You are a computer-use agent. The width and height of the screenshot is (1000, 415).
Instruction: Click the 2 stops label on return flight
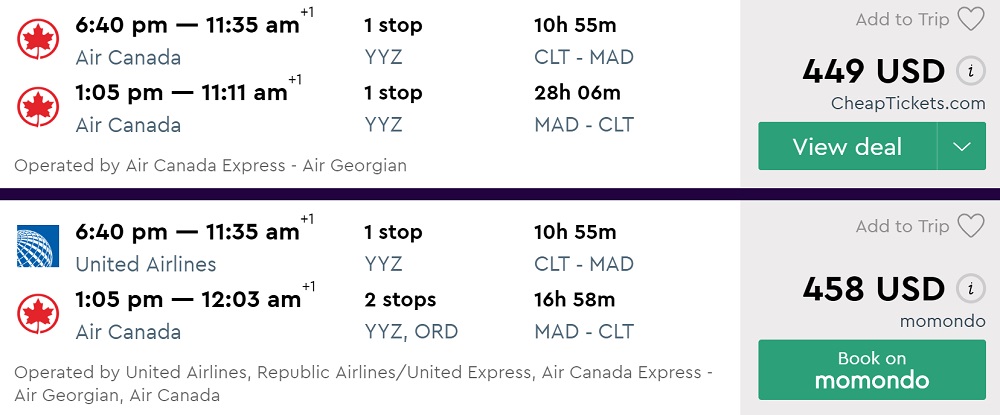click(400, 300)
